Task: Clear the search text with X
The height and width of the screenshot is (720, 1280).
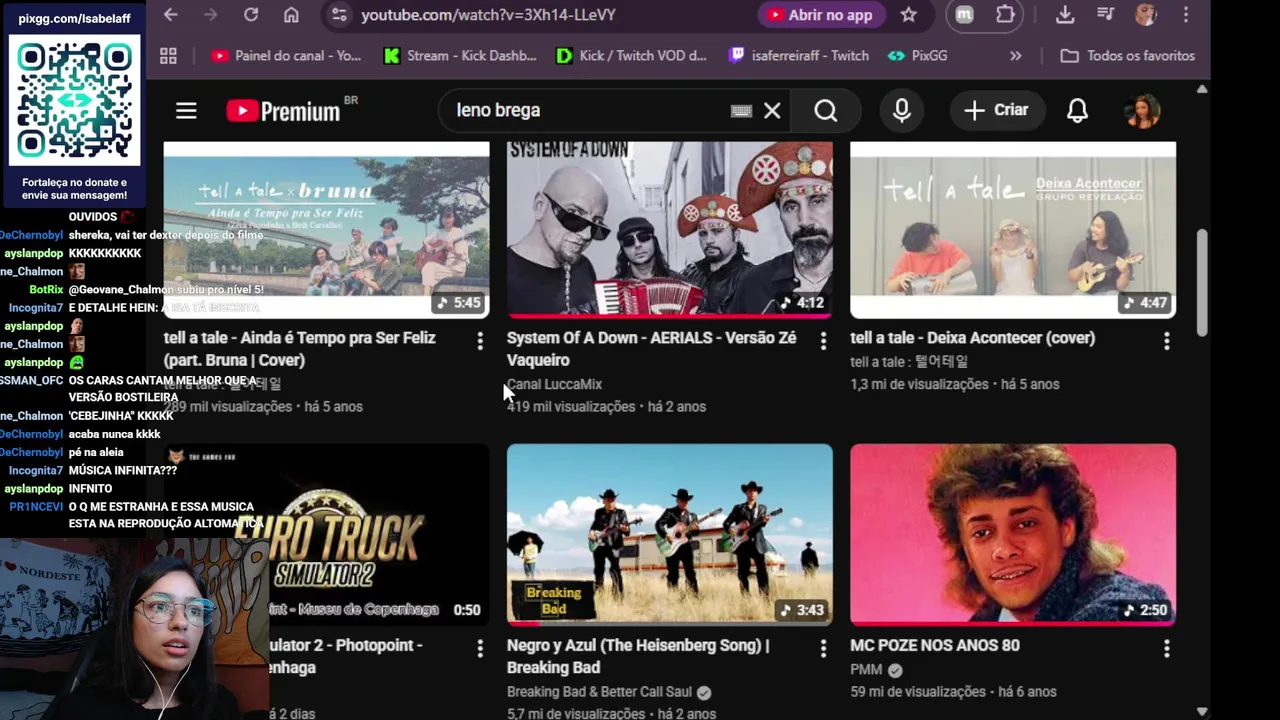Action: (772, 111)
